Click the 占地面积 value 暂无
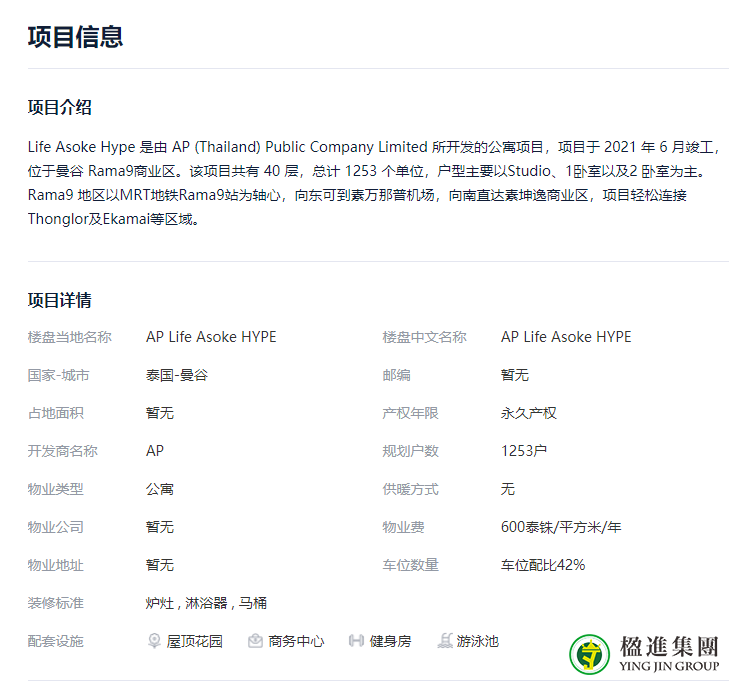 (x=160, y=413)
